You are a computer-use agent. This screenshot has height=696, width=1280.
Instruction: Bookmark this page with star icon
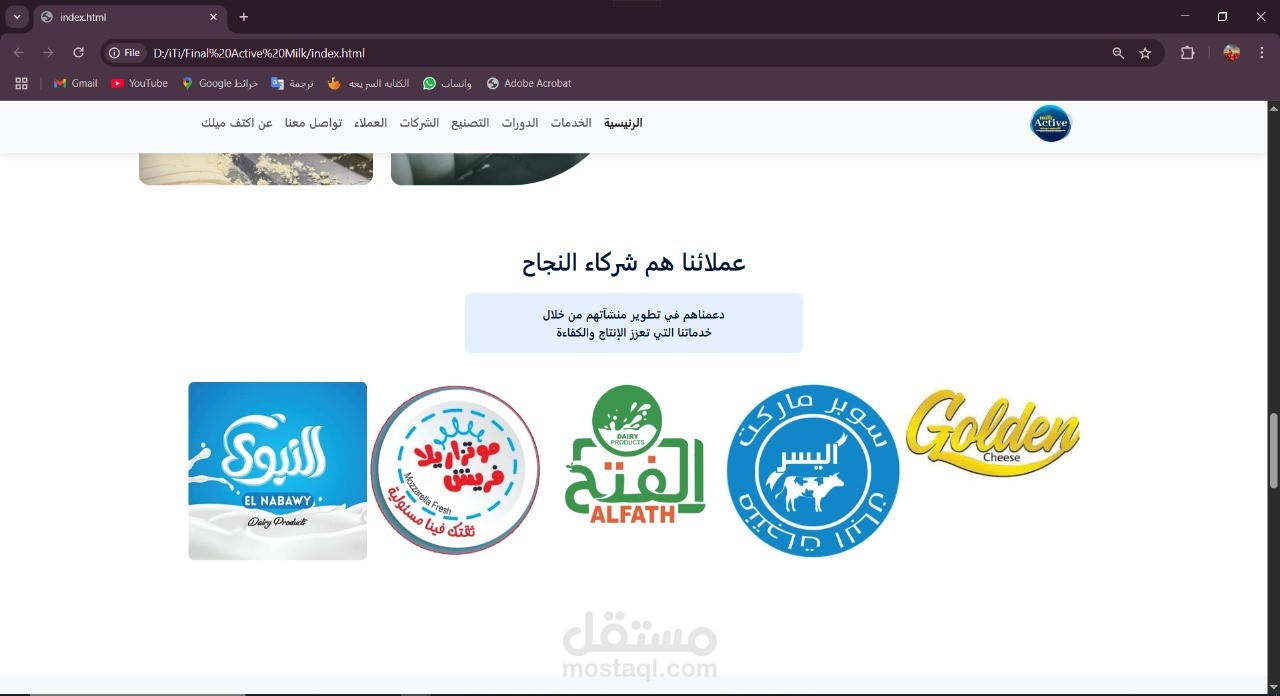(1145, 53)
